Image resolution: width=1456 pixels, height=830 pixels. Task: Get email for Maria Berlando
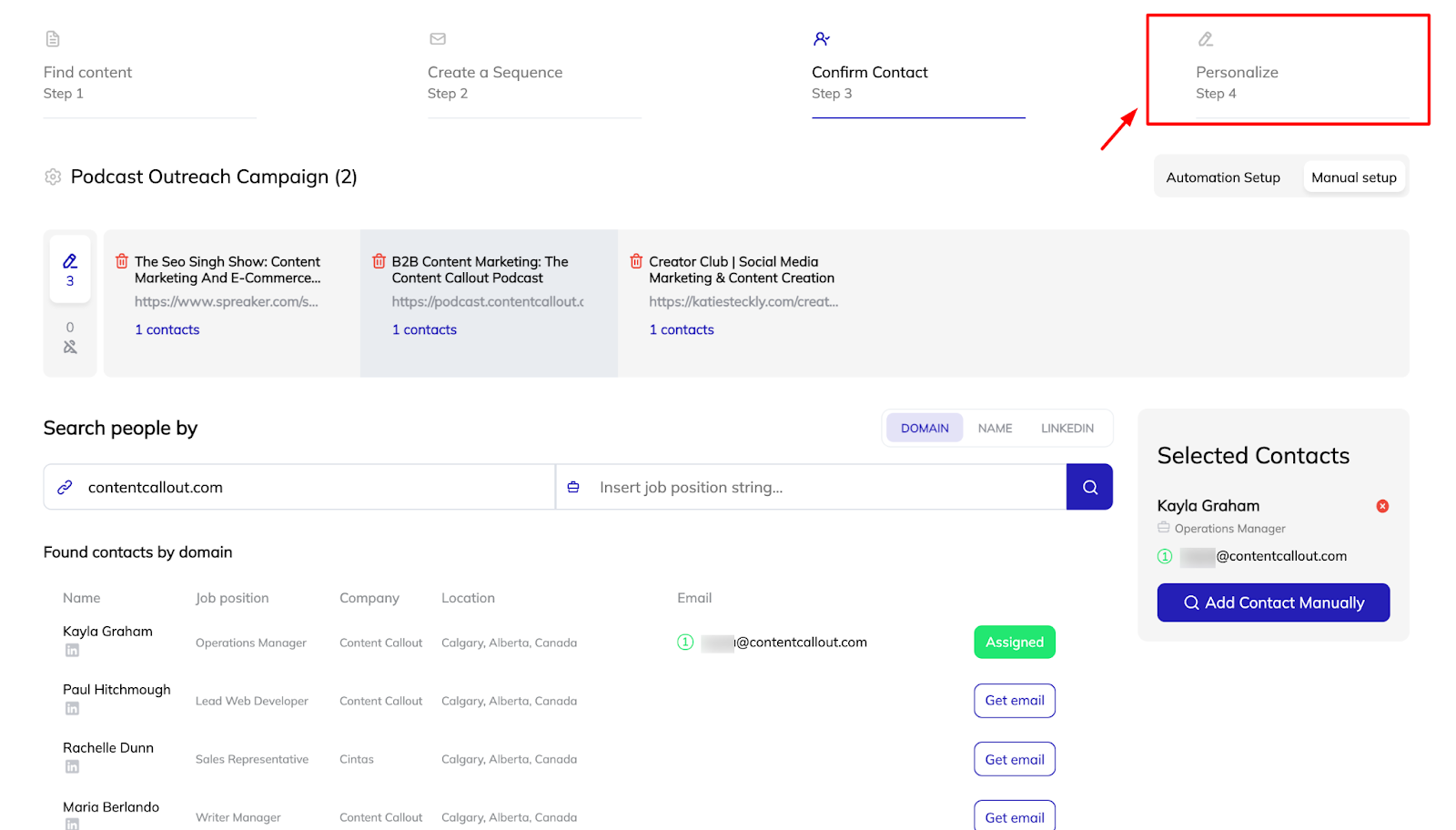pyautogui.click(x=1015, y=816)
